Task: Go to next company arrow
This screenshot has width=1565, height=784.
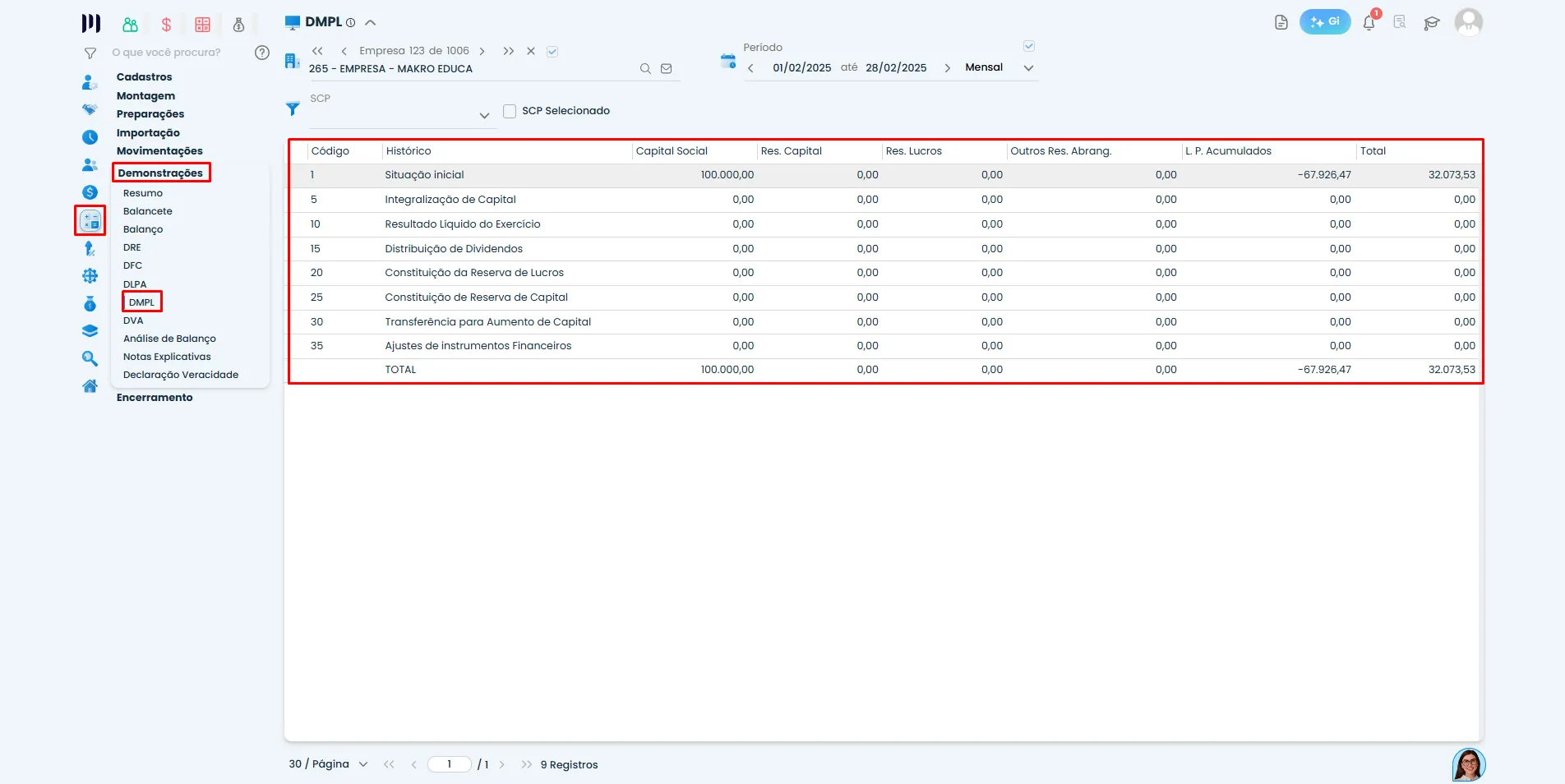Action: [x=482, y=51]
